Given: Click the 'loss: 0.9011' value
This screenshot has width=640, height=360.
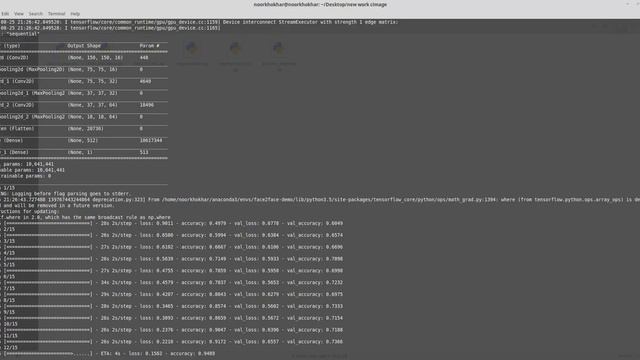Looking at the screenshot, I should [x=156, y=223].
